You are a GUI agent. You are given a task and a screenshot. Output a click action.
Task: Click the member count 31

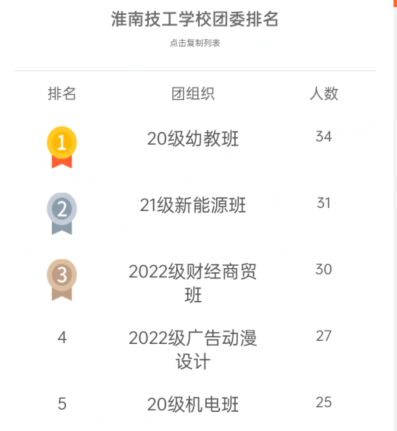[x=324, y=203]
